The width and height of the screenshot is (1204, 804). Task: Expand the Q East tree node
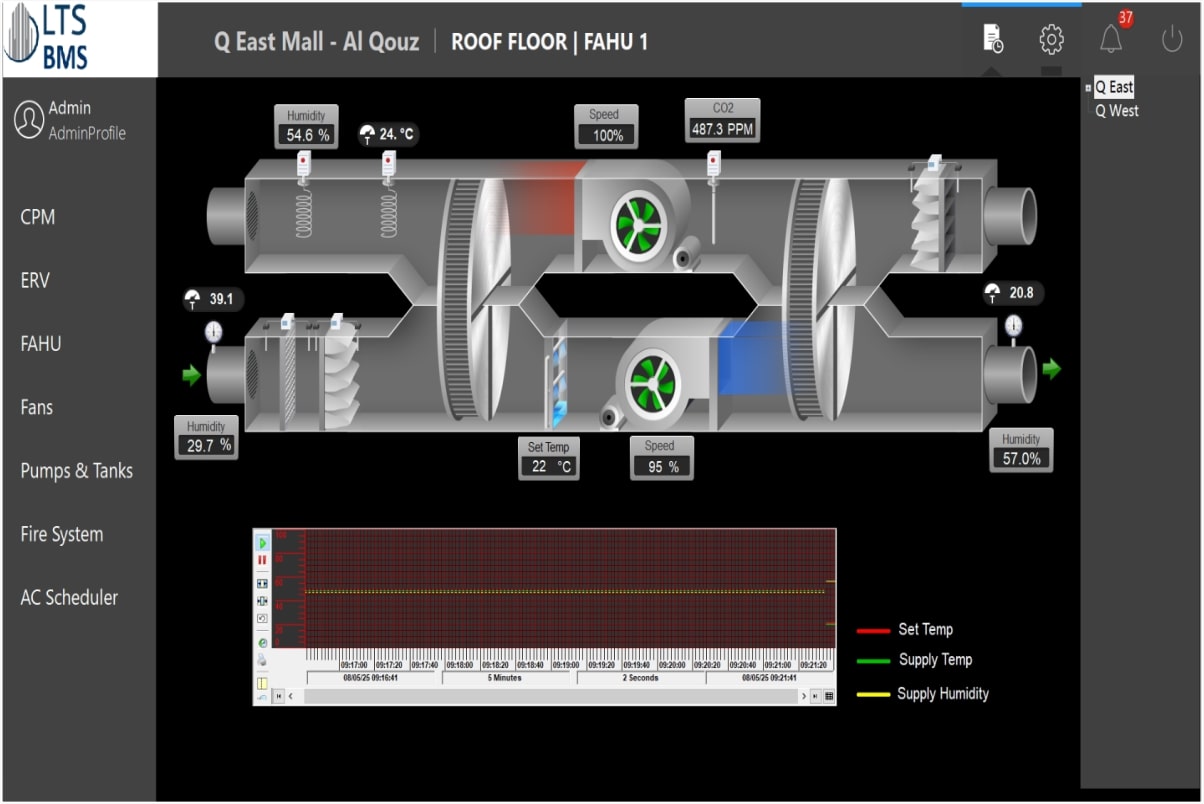pos(1088,88)
